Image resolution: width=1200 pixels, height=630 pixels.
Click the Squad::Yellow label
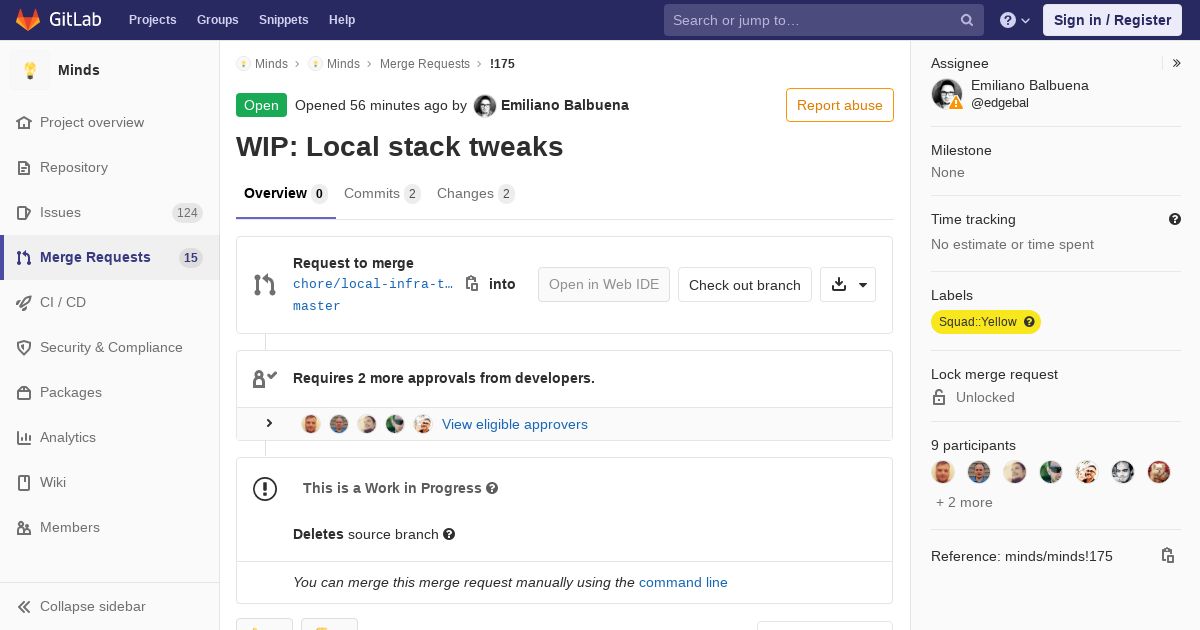point(986,322)
